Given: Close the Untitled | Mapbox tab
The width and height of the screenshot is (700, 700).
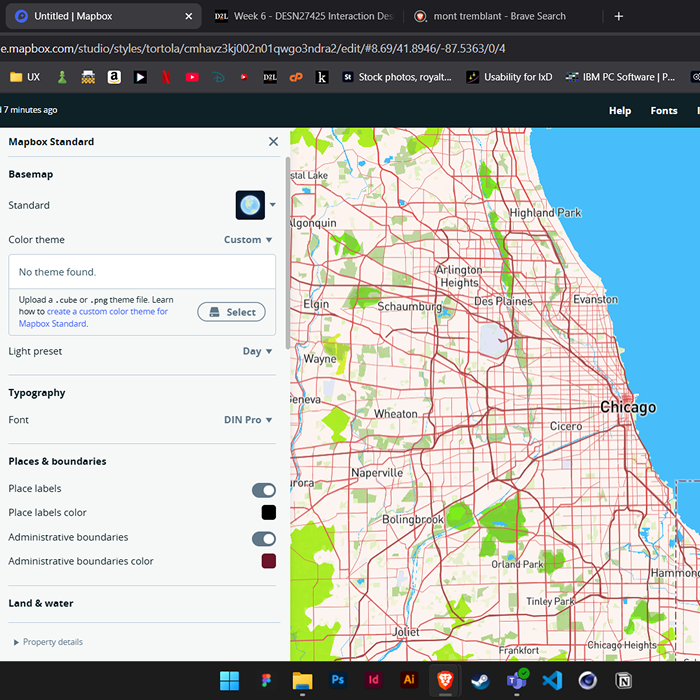Looking at the screenshot, I should pyautogui.click(x=189, y=17).
